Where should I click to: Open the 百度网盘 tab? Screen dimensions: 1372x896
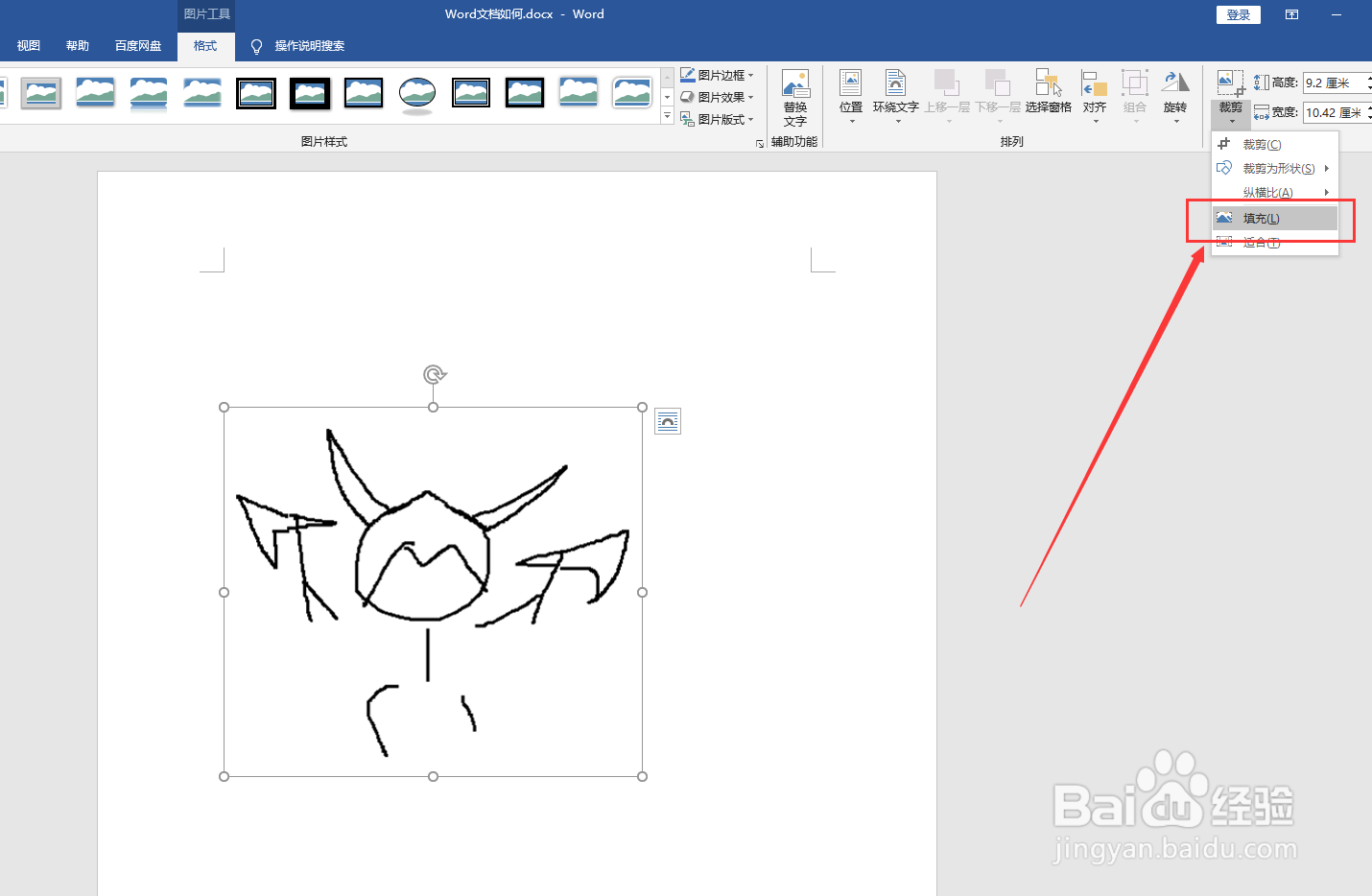click(x=138, y=46)
